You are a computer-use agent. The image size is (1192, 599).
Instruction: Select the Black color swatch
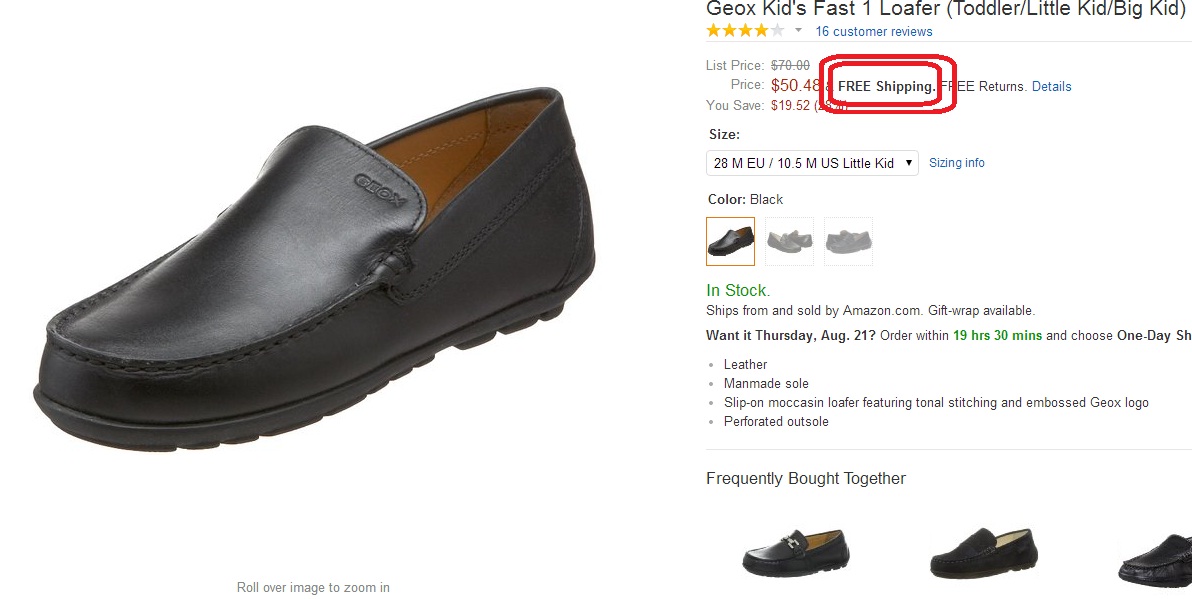click(730, 241)
